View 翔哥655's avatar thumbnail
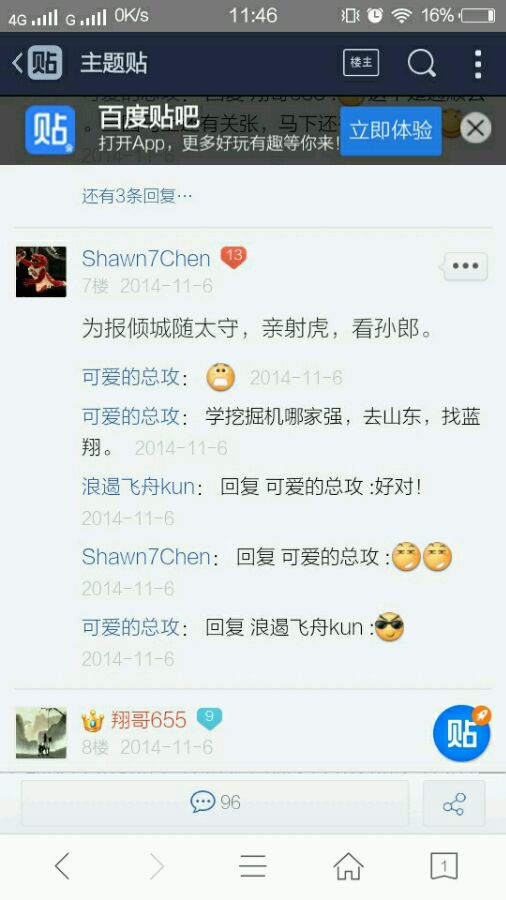Screen dimensions: 506x900 (41, 732)
